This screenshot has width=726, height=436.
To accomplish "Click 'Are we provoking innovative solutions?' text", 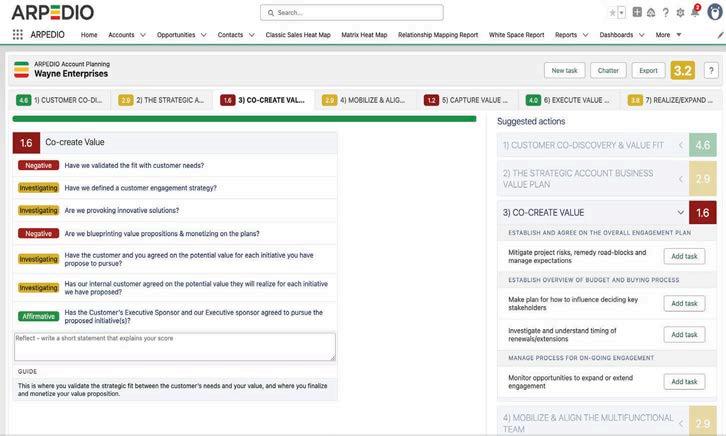I will (122, 210).
